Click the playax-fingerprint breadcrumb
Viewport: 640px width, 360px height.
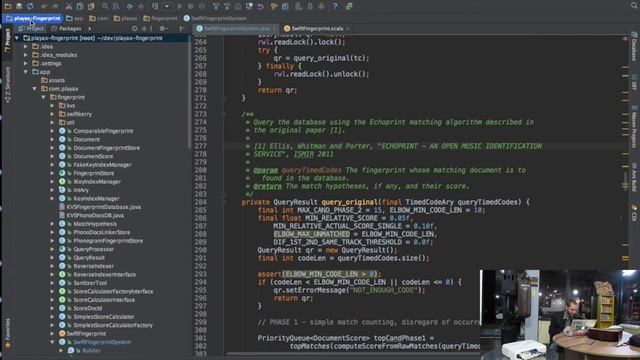(33, 18)
